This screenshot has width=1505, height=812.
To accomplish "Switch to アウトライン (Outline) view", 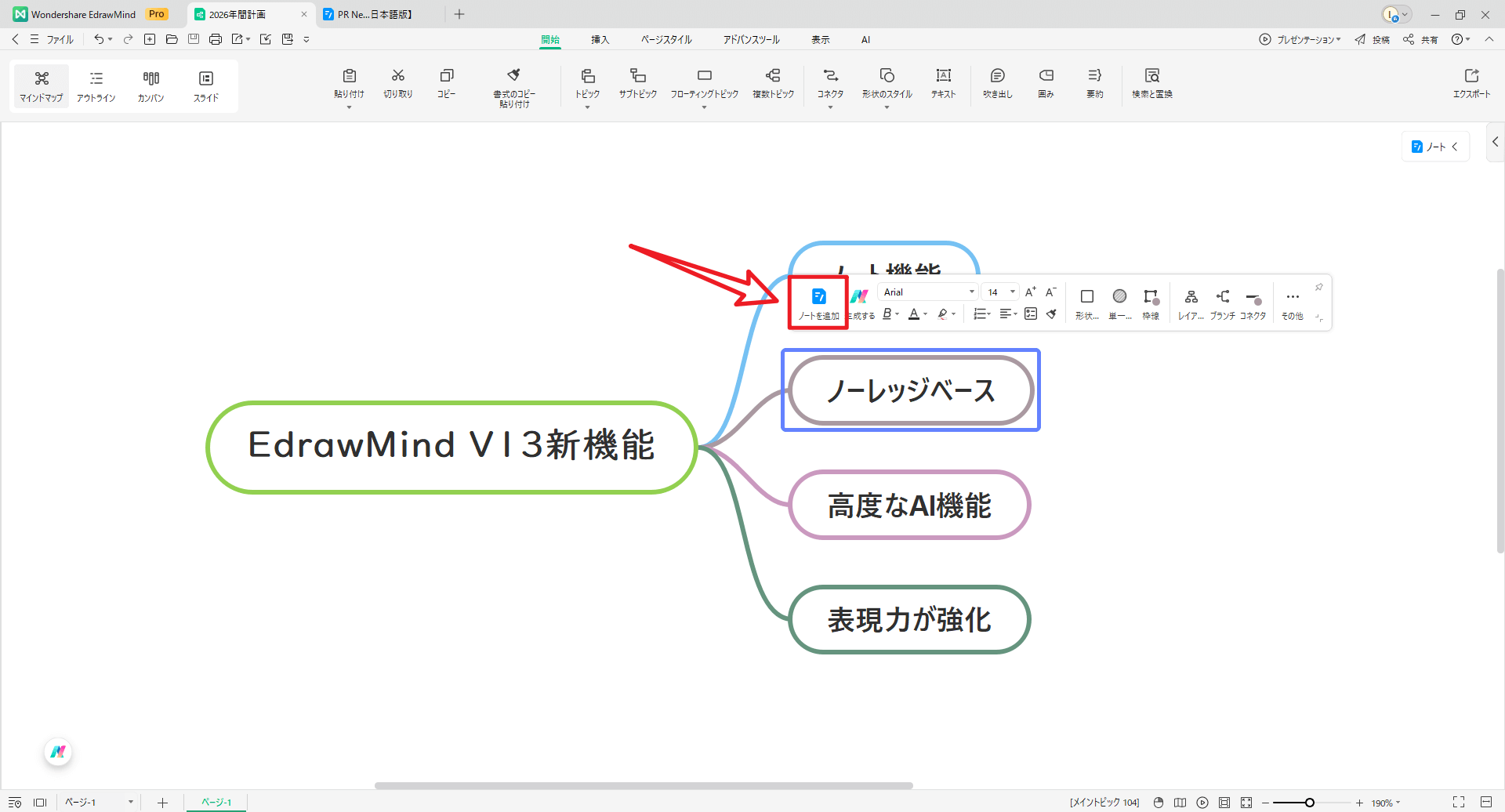I will click(x=96, y=85).
